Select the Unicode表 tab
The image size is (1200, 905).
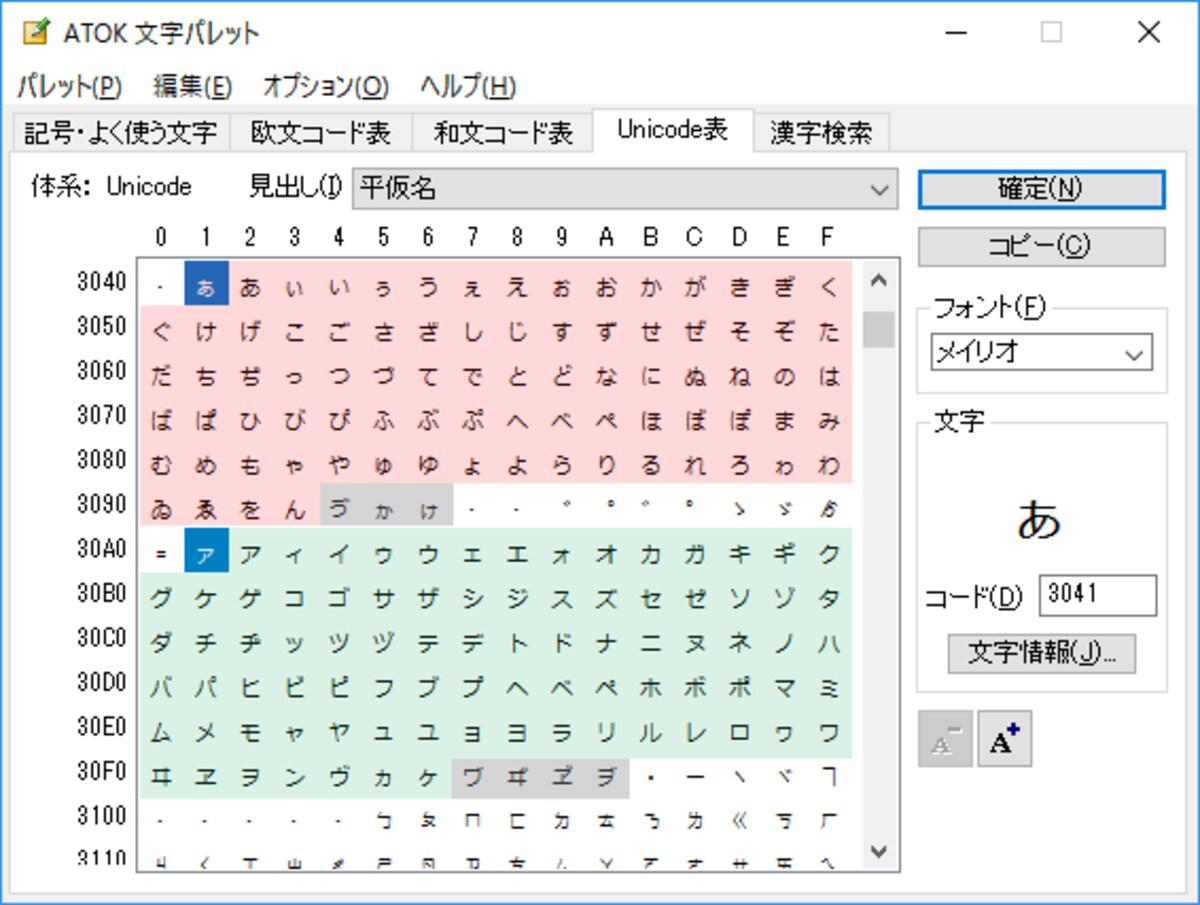tap(672, 130)
